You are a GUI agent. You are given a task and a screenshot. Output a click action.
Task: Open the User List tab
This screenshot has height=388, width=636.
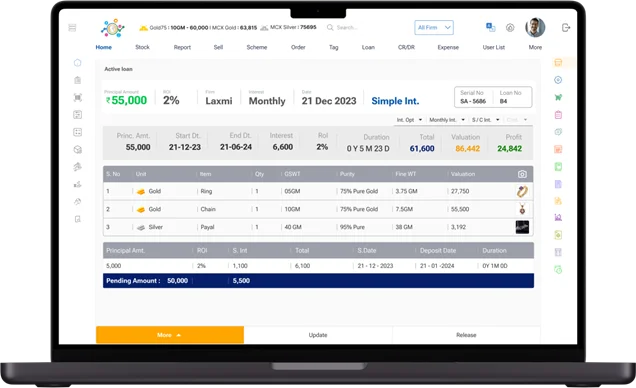pyautogui.click(x=494, y=47)
